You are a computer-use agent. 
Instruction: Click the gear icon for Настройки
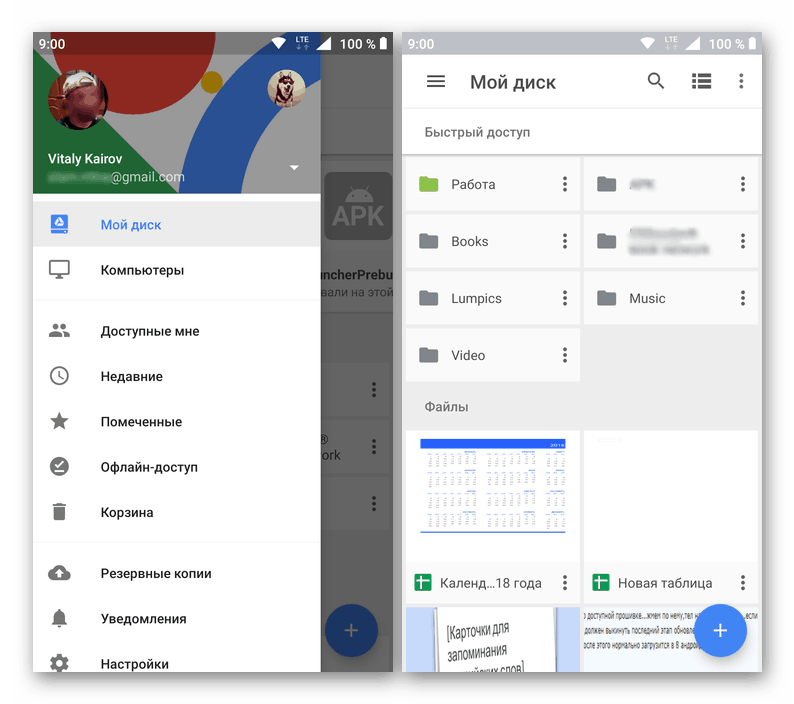pyautogui.click(x=59, y=662)
